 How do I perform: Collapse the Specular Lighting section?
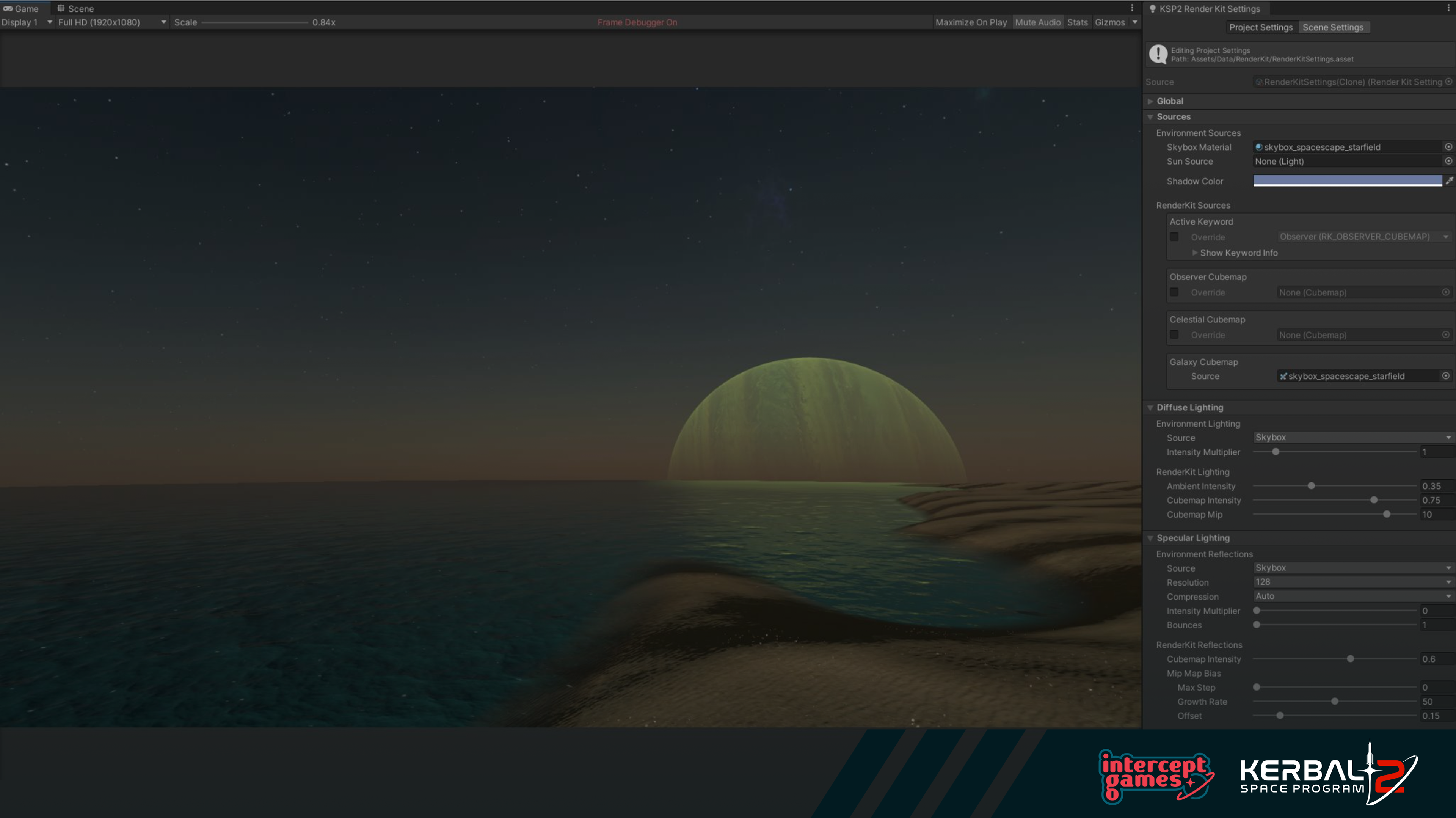pyautogui.click(x=1150, y=538)
